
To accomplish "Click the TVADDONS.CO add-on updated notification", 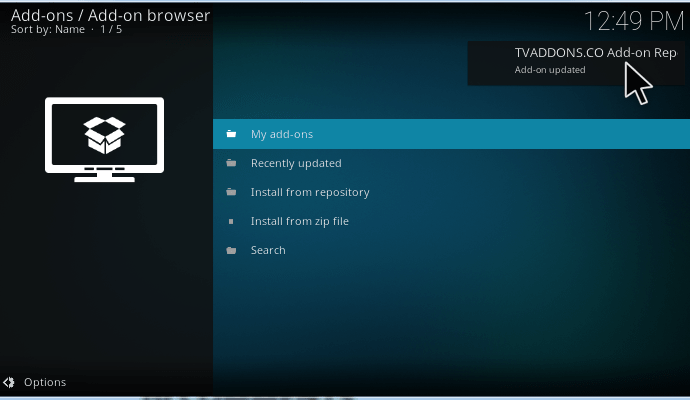I will tap(578, 63).
